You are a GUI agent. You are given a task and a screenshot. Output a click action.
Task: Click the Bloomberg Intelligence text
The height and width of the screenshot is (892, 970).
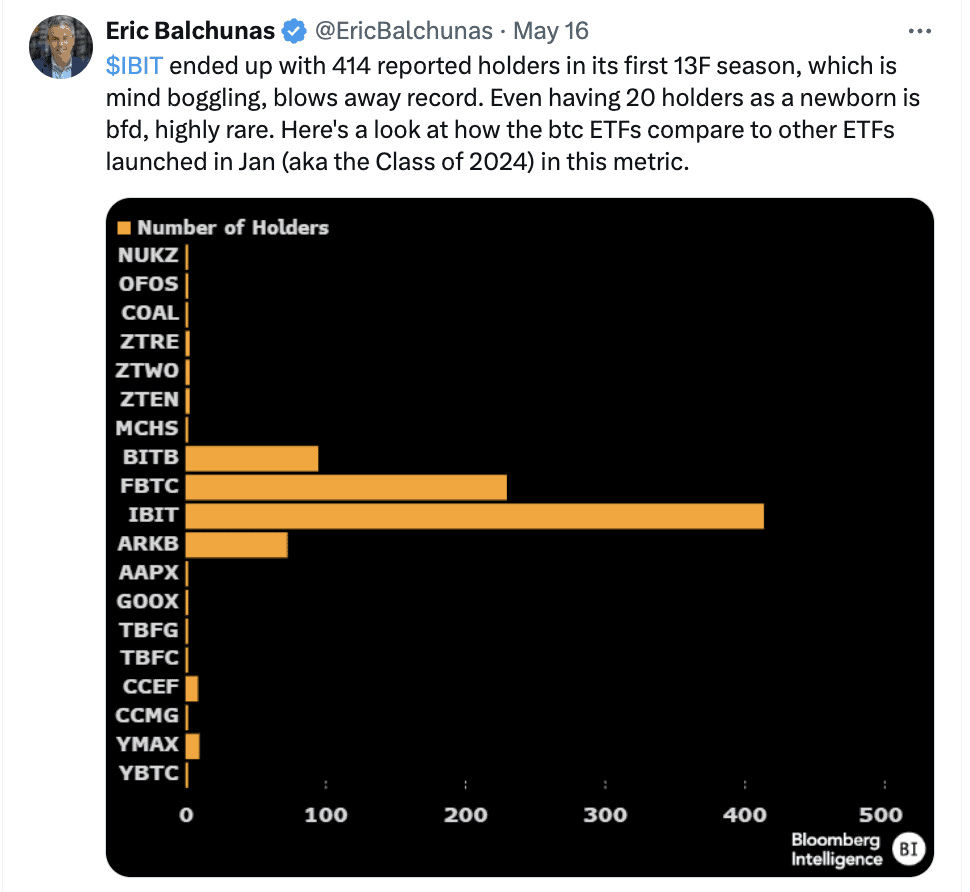click(x=836, y=849)
